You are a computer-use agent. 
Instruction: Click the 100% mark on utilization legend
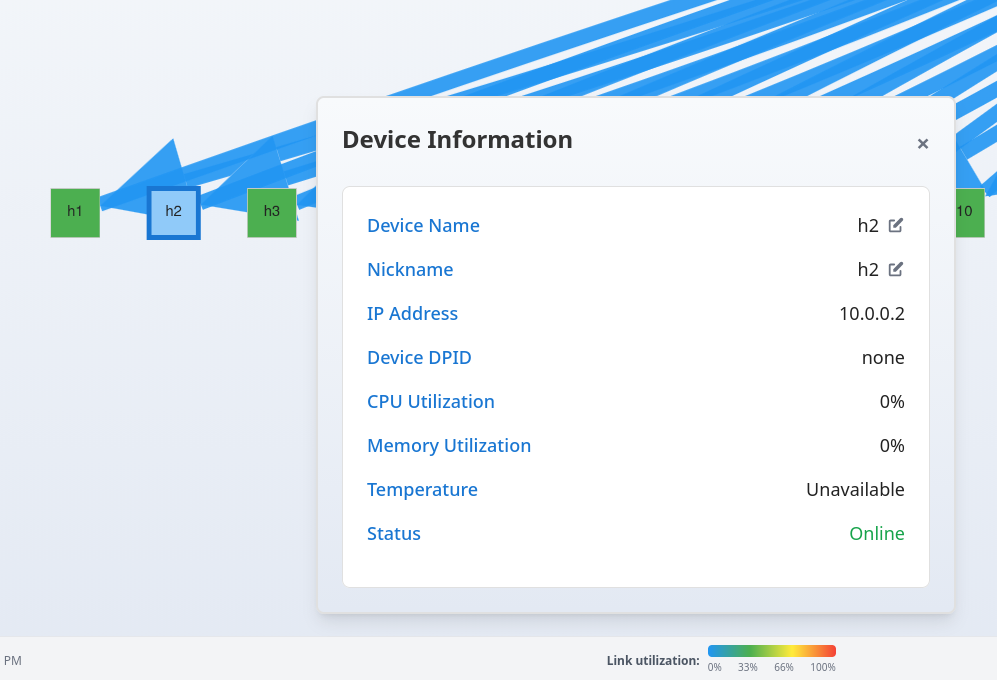coord(822,666)
